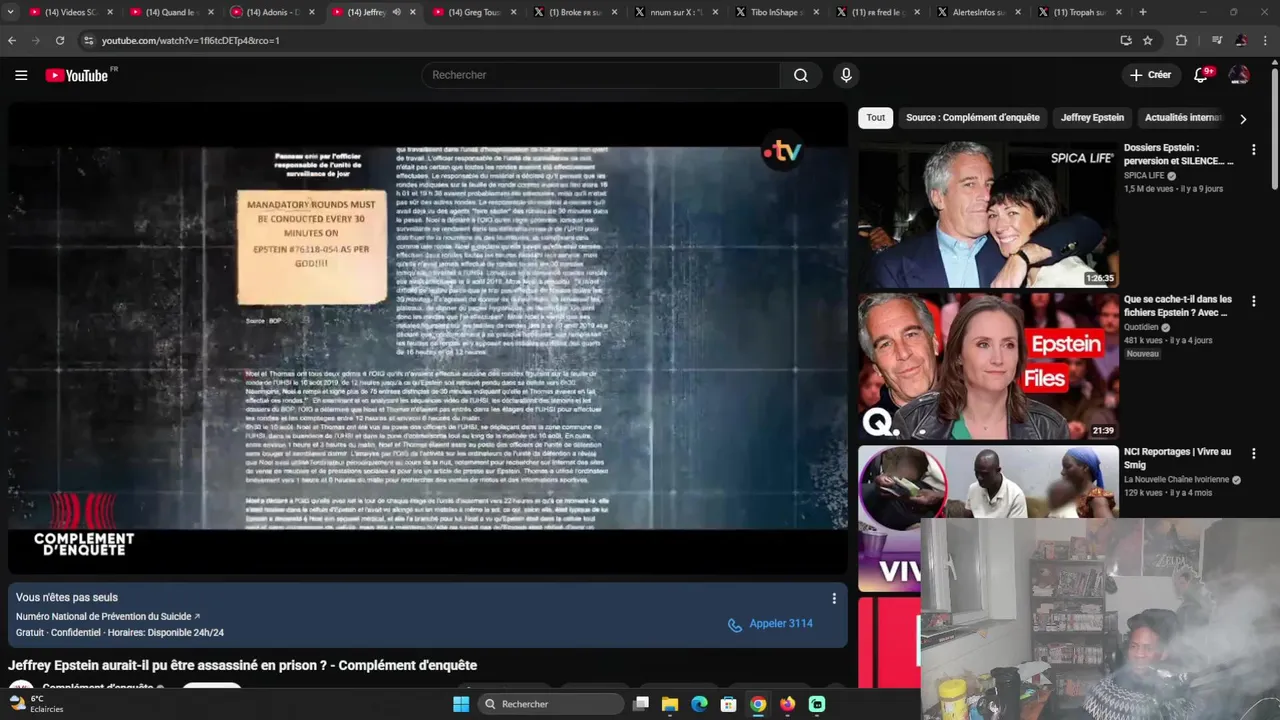Open Dossiers Epstein video thumbnail
Image resolution: width=1280 pixels, height=720 pixels.
[988, 215]
